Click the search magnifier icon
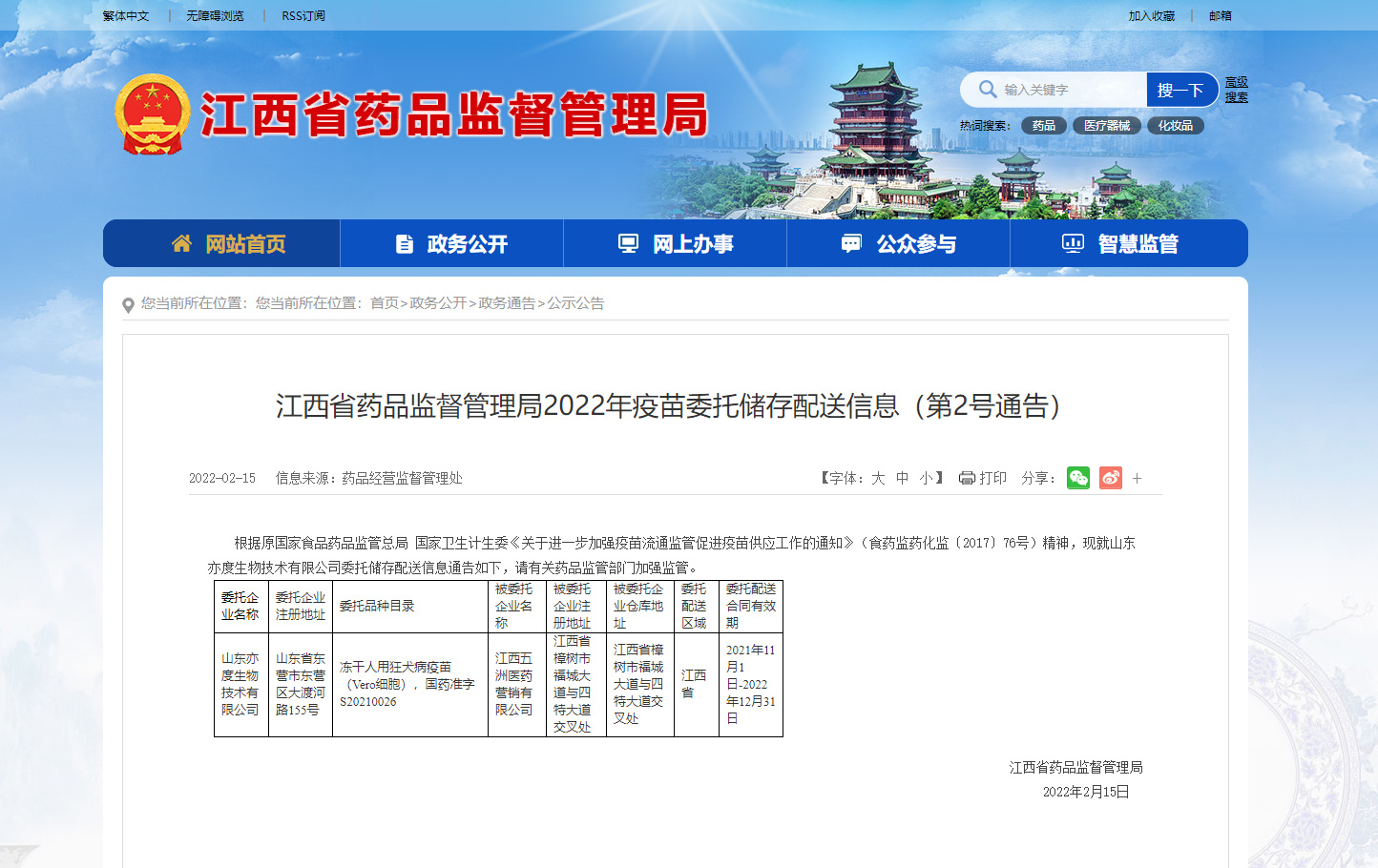 point(987,89)
